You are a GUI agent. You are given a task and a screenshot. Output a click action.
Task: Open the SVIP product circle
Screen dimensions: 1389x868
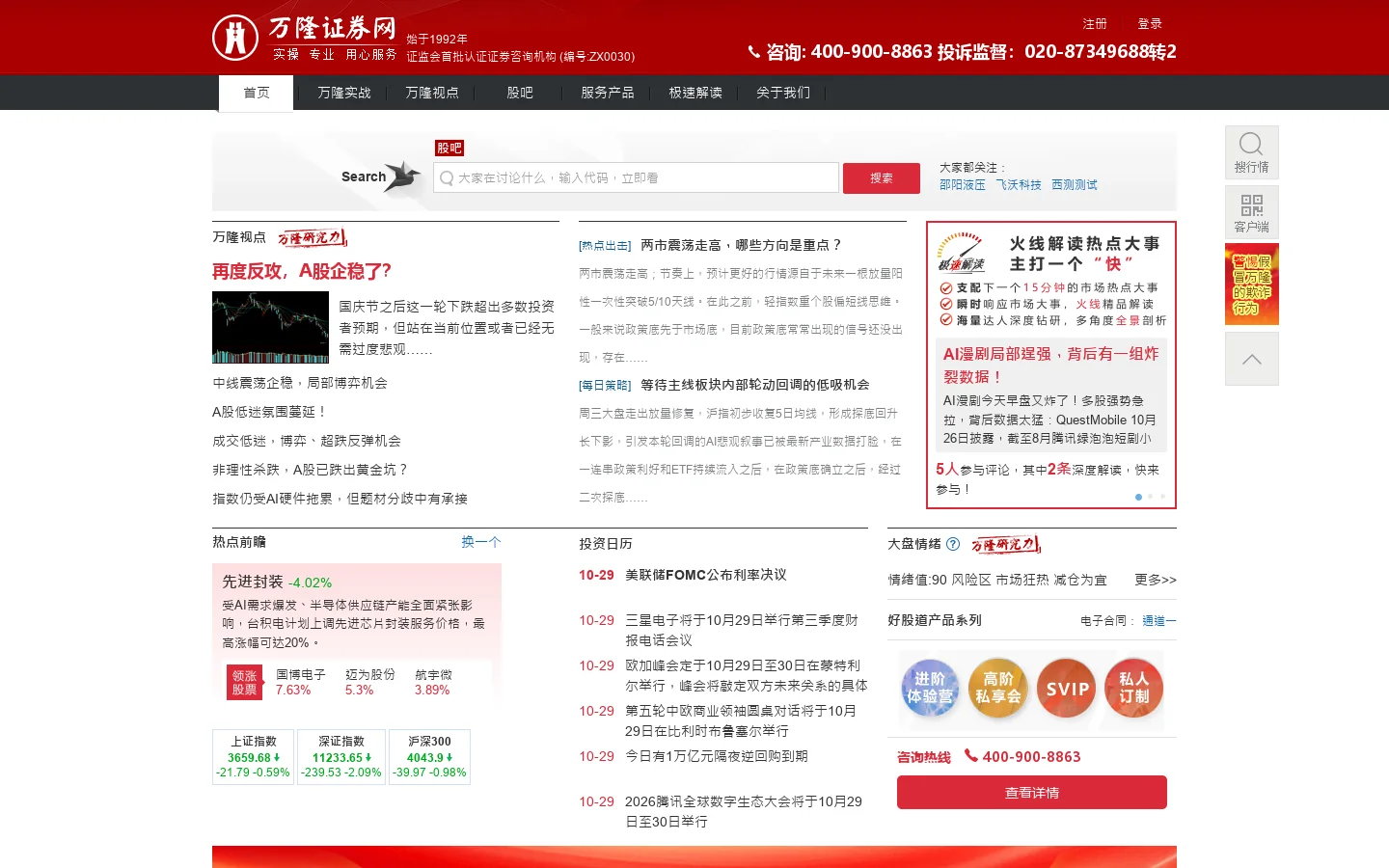point(1067,689)
